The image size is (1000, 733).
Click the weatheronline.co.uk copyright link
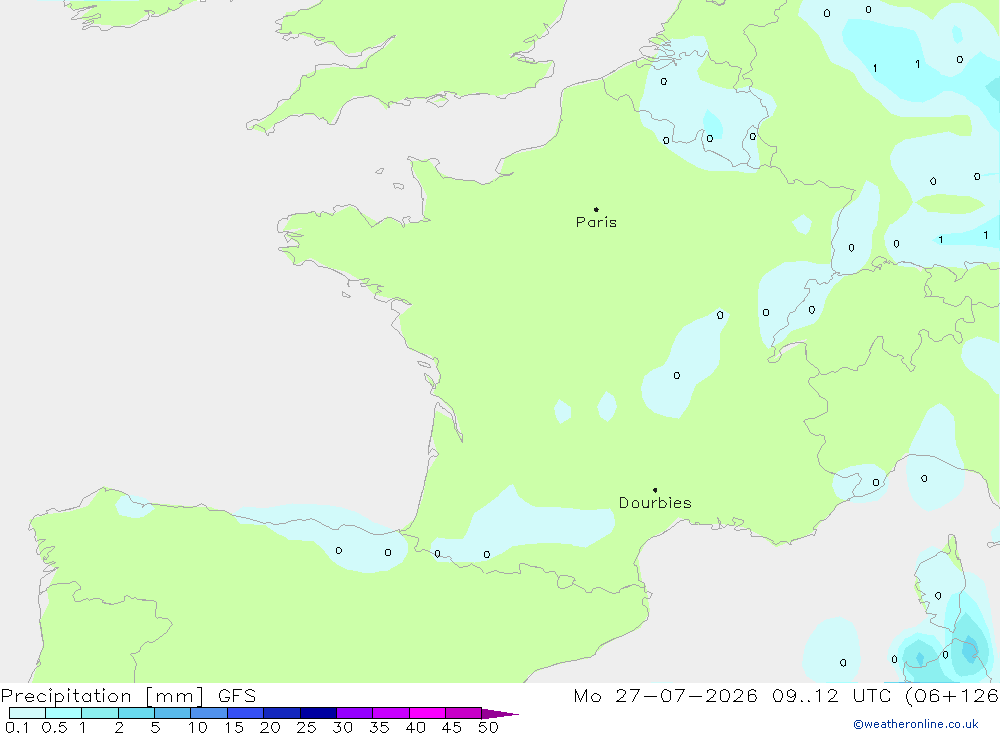point(916,724)
